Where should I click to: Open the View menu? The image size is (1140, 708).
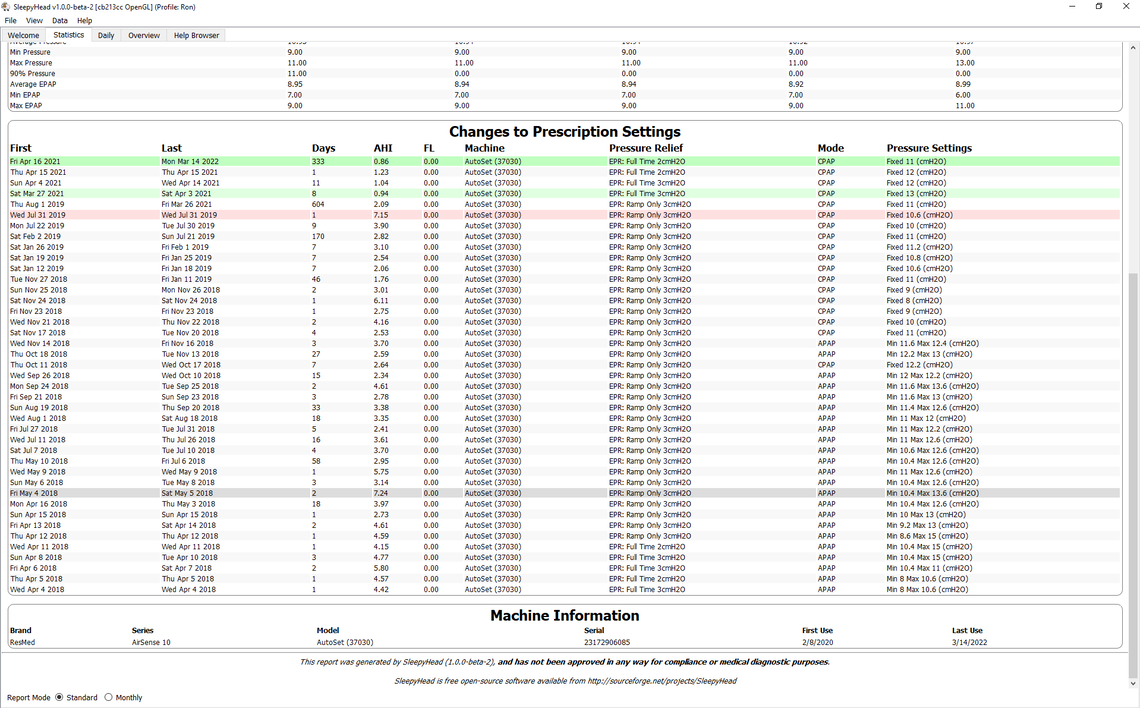(34, 20)
